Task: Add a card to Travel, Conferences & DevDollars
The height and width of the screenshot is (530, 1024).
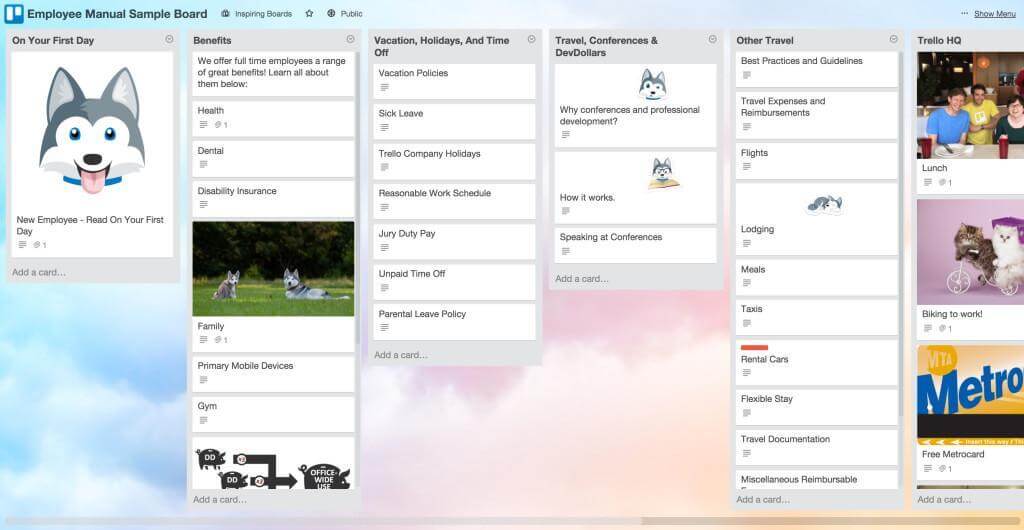Action: click(x=582, y=279)
